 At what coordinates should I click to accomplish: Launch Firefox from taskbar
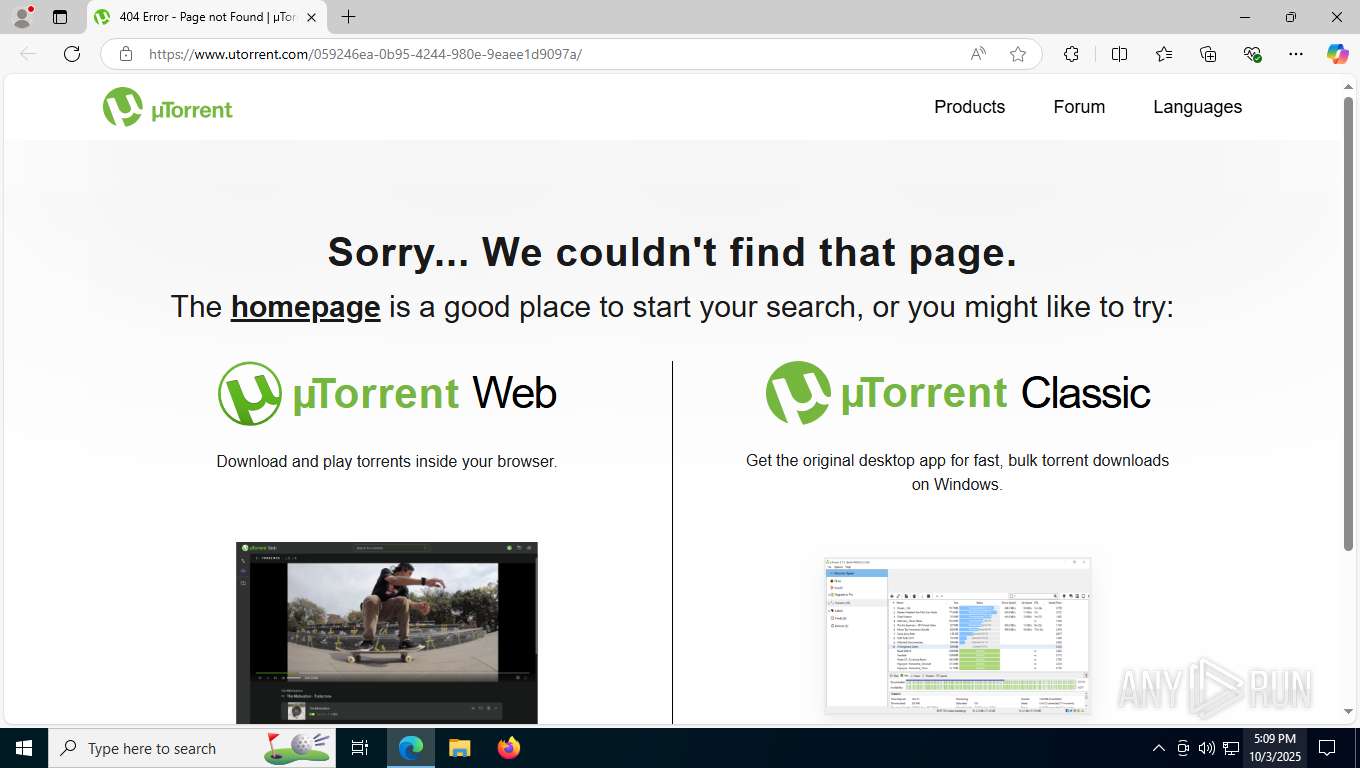tap(509, 748)
